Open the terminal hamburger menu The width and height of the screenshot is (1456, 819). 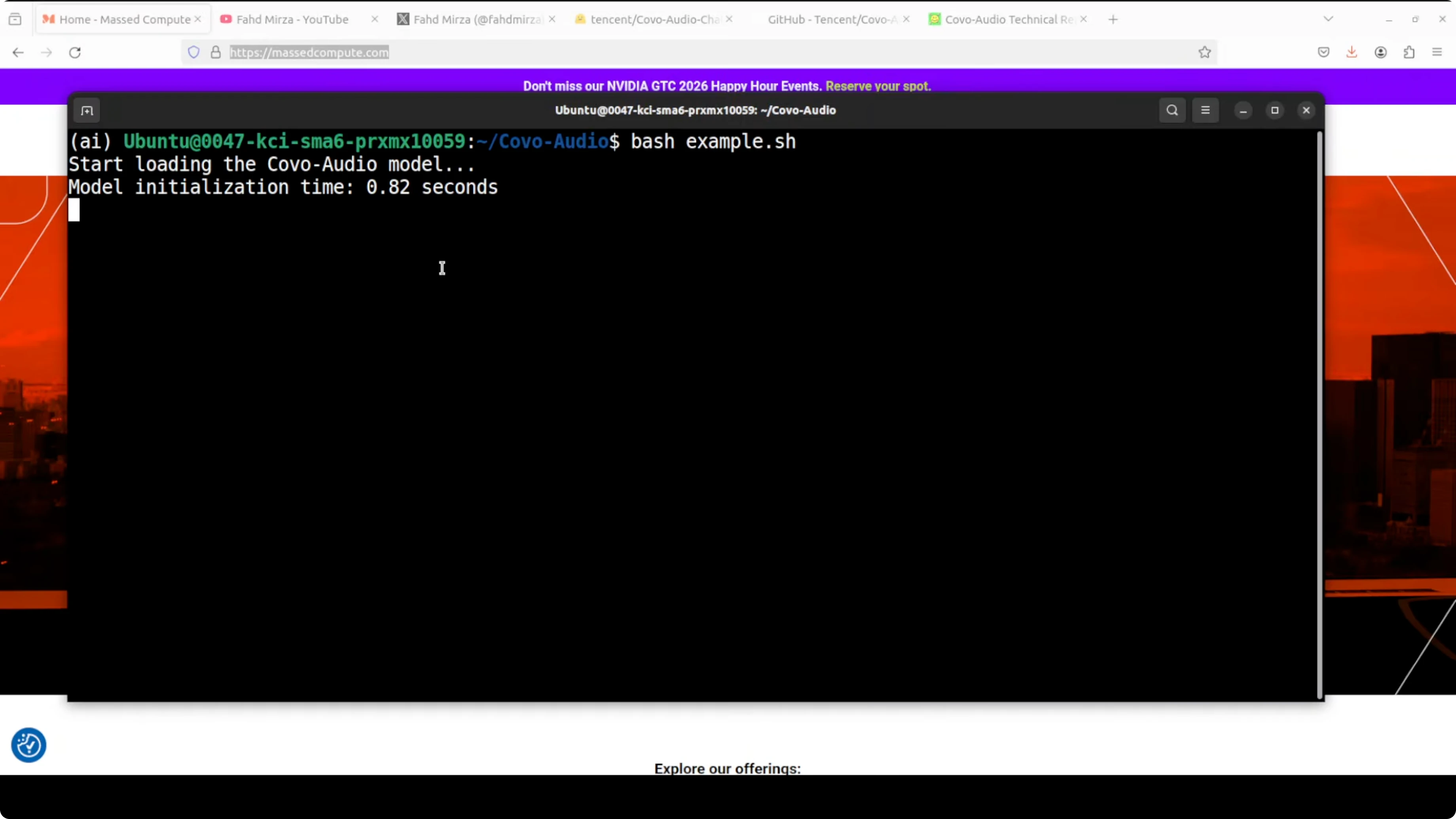point(1205,110)
